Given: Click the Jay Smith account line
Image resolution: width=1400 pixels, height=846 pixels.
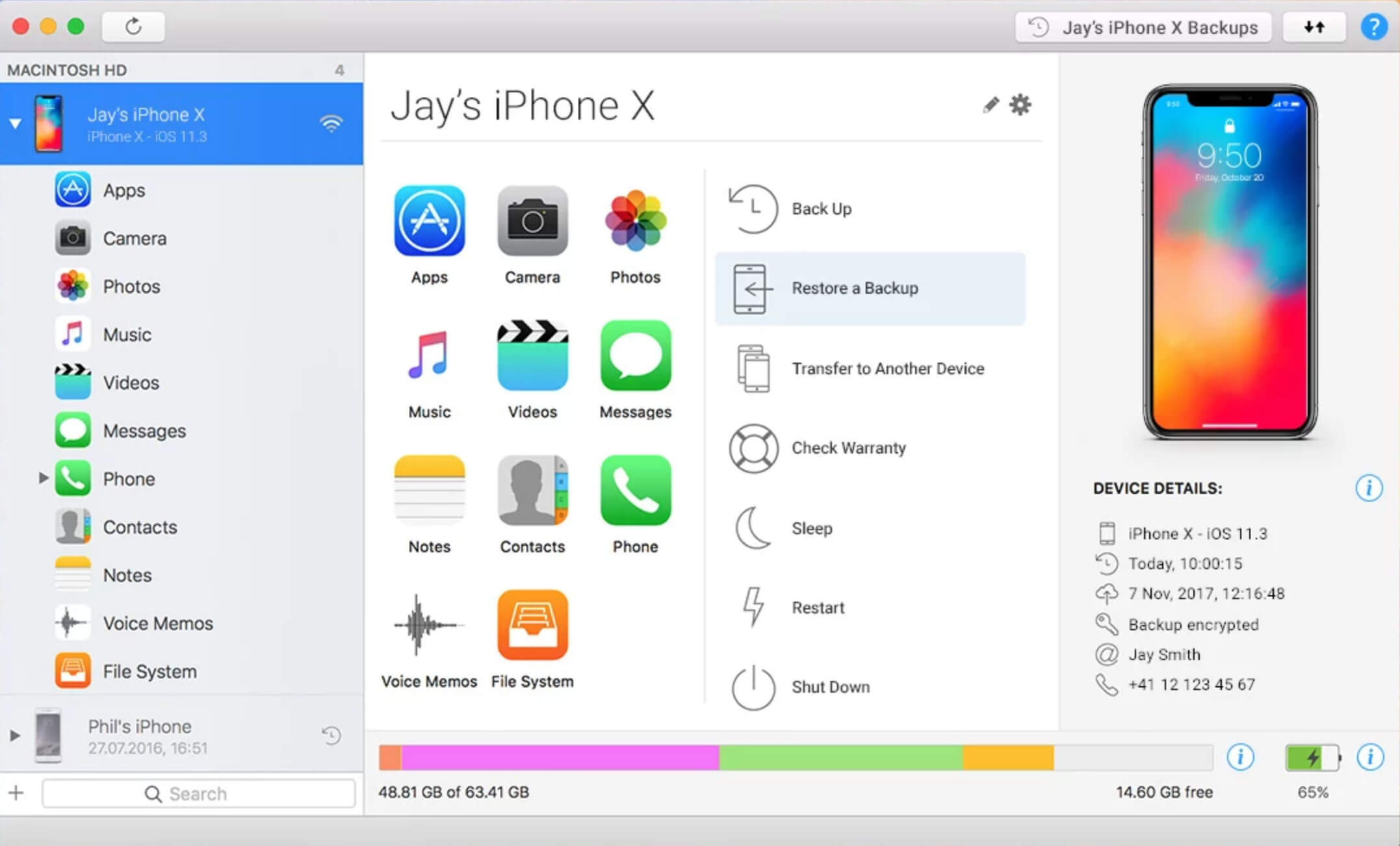Looking at the screenshot, I should 1164,654.
